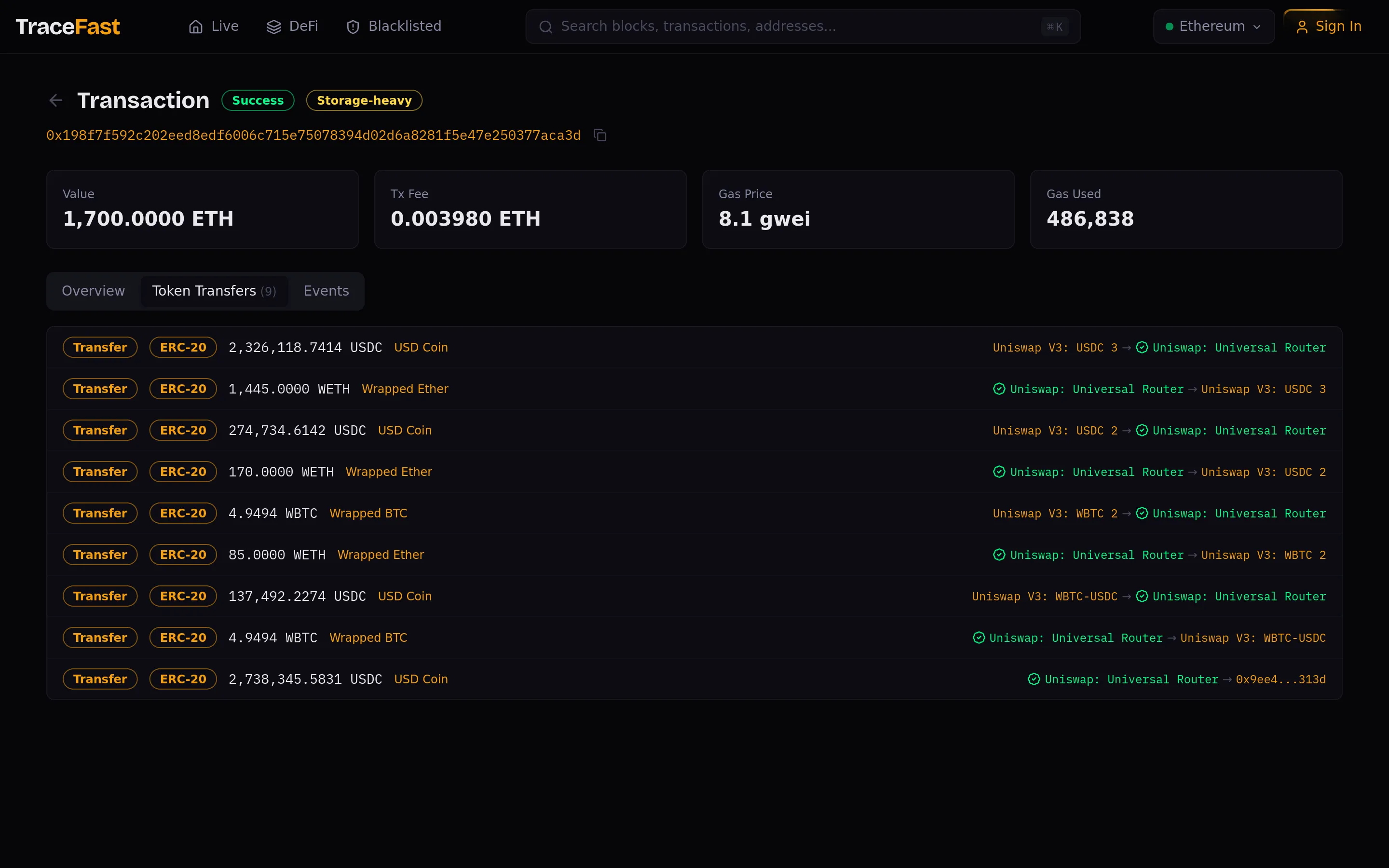
Task: Switch to the Events tab
Action: (326, 291)
